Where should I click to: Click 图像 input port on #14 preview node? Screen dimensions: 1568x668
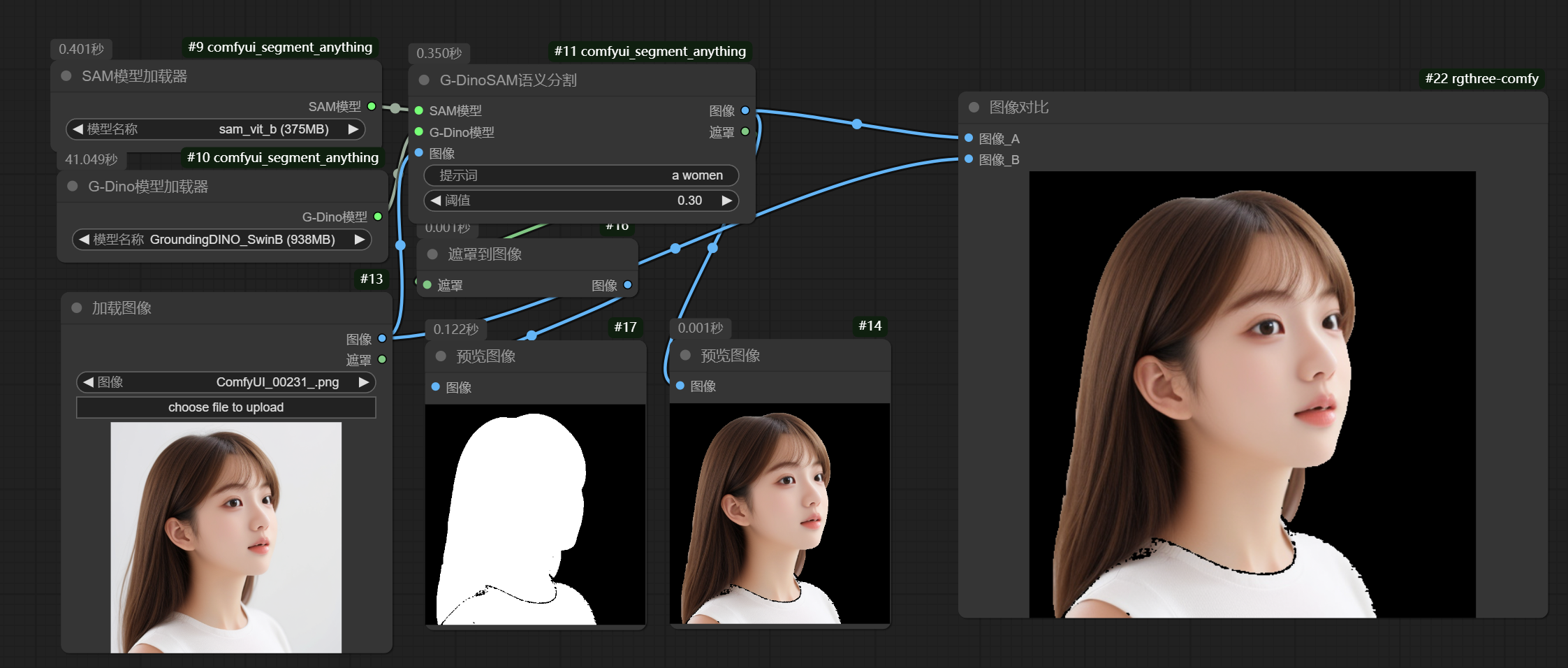680,386
